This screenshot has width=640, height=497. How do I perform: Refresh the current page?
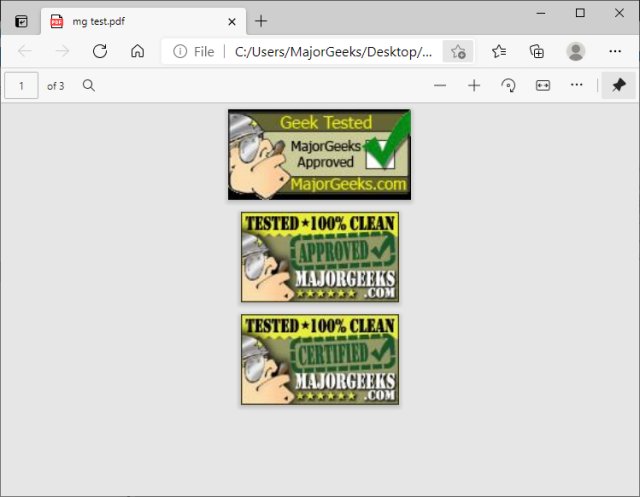(100, 51)
